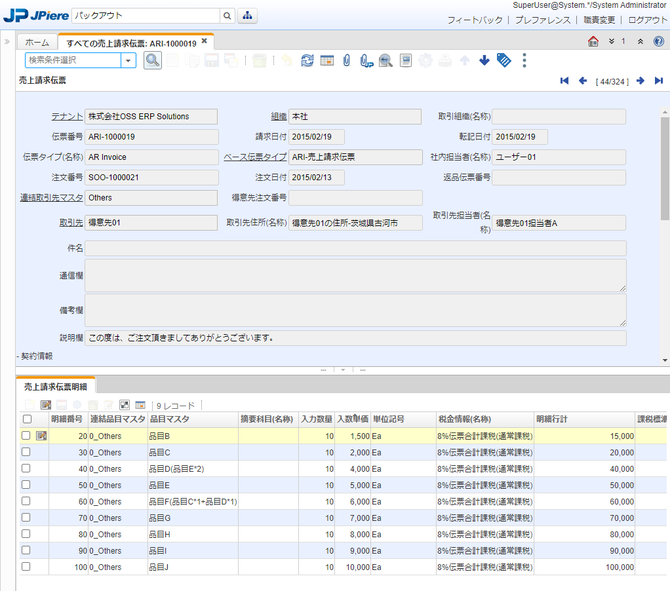Click the report document icon
This screenshot has width=670, height=591.
pos(406,60)
